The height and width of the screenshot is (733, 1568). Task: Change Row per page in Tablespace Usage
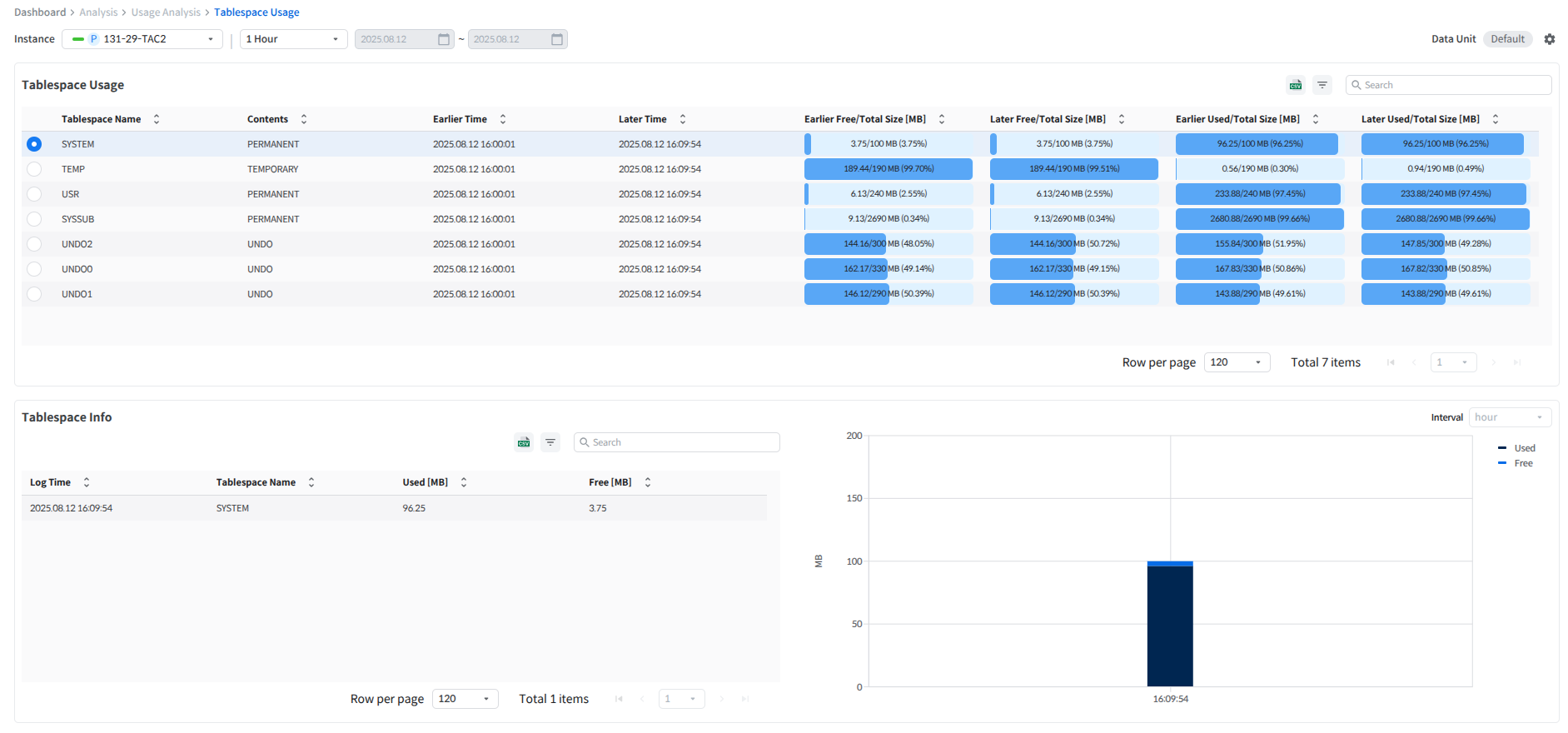pos(1237,362)
